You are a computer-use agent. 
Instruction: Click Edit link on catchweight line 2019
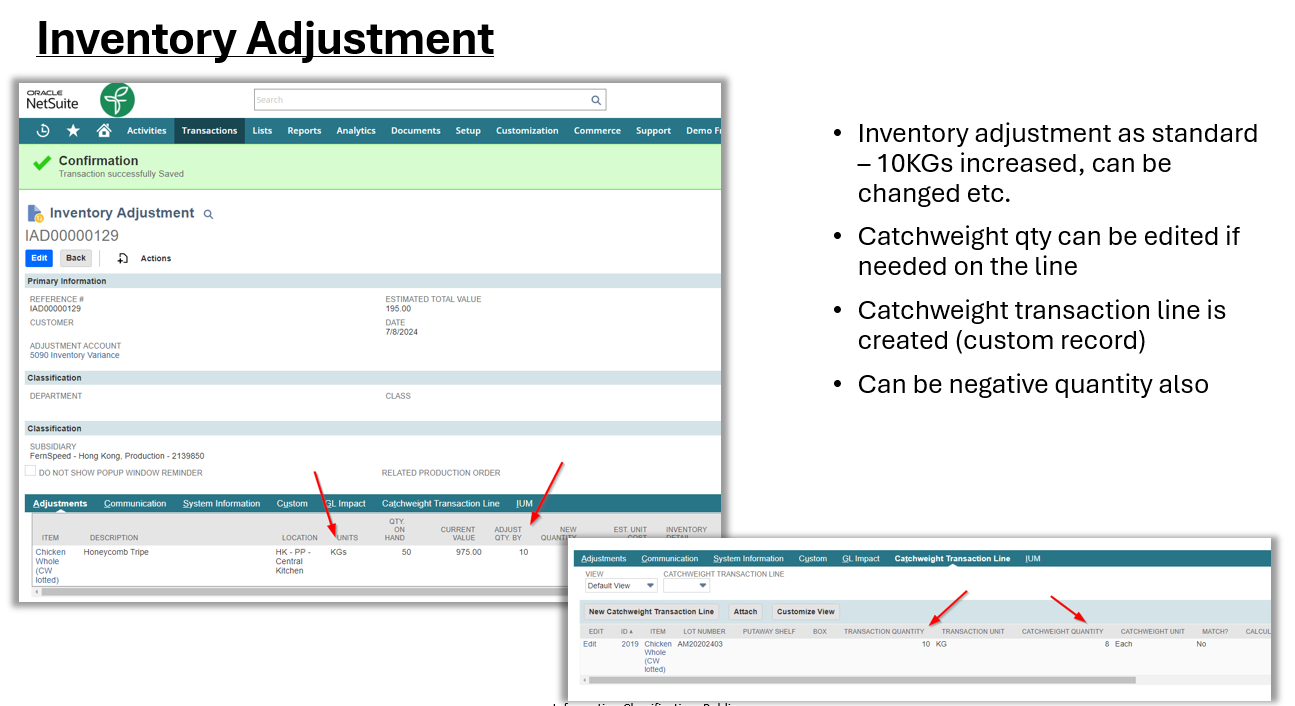point(590,644)
